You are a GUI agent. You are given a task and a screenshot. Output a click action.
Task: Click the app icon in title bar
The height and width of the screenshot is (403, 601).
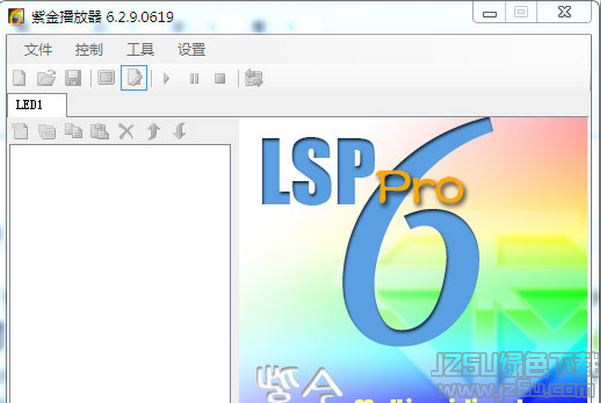pyautogui.click(x=16, y=16)
